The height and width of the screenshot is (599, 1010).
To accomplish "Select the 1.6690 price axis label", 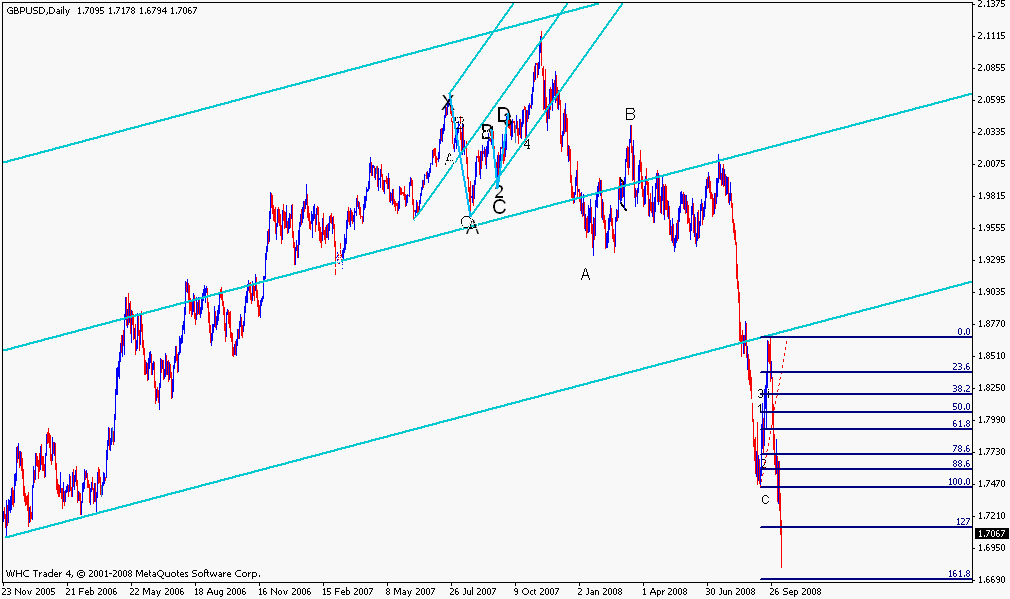I will point(992,580).
